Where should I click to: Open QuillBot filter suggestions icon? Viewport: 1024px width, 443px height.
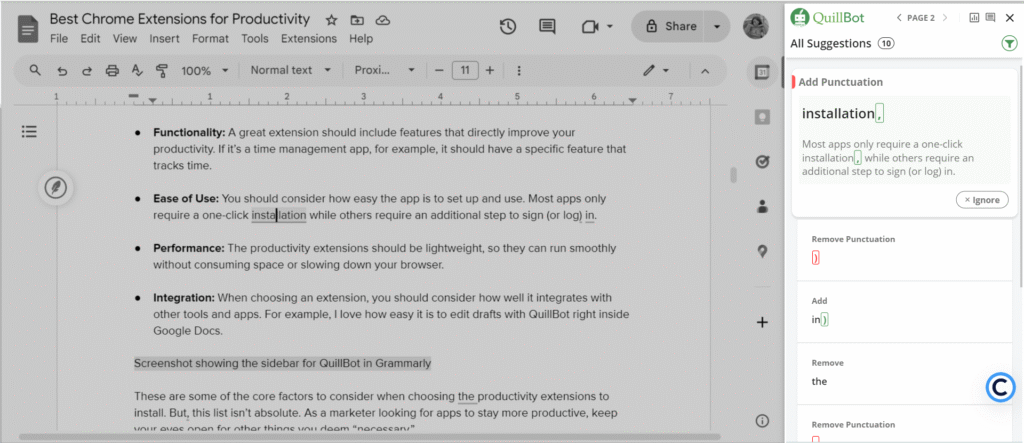coord(1009,44)
